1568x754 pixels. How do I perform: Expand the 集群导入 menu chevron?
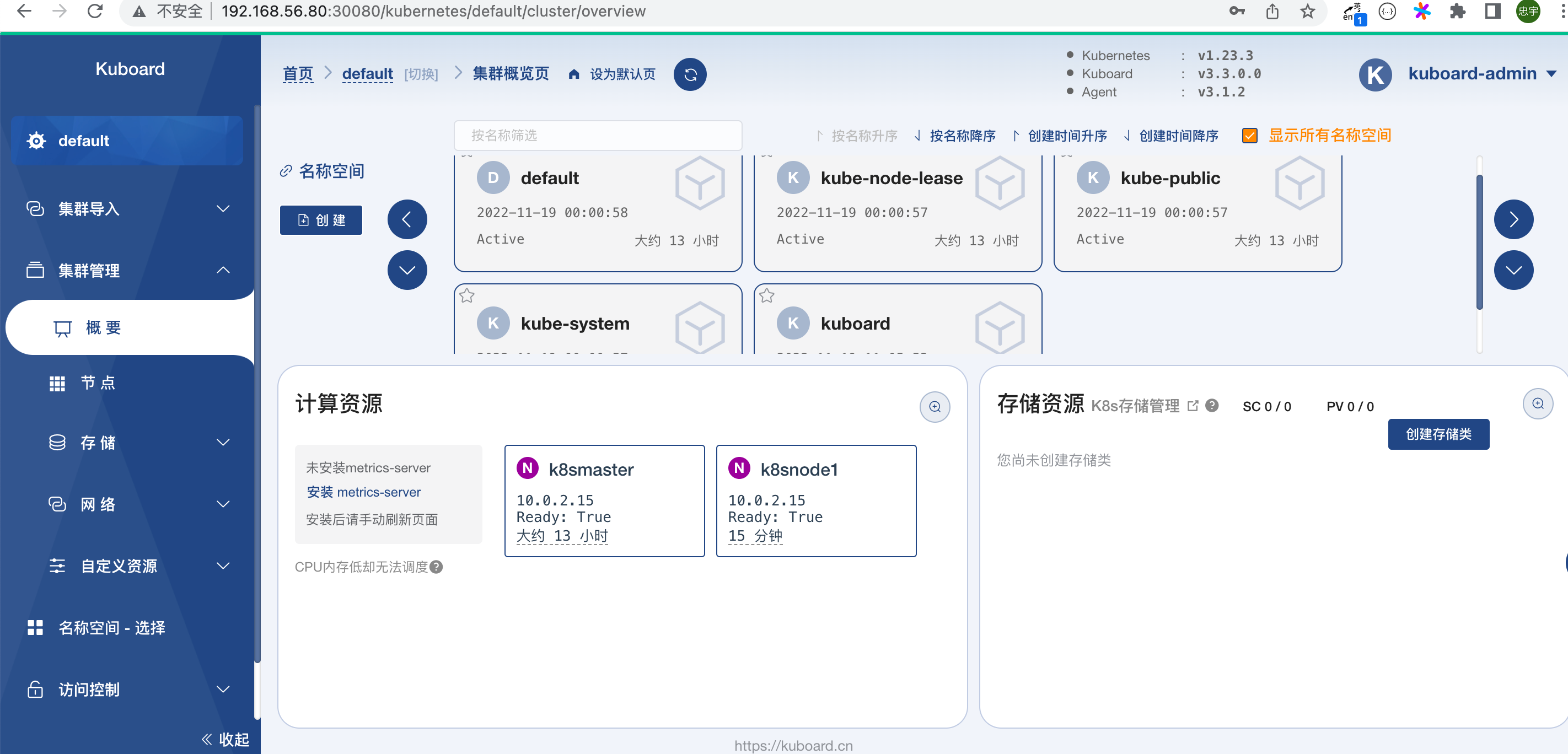coord(223,209)
